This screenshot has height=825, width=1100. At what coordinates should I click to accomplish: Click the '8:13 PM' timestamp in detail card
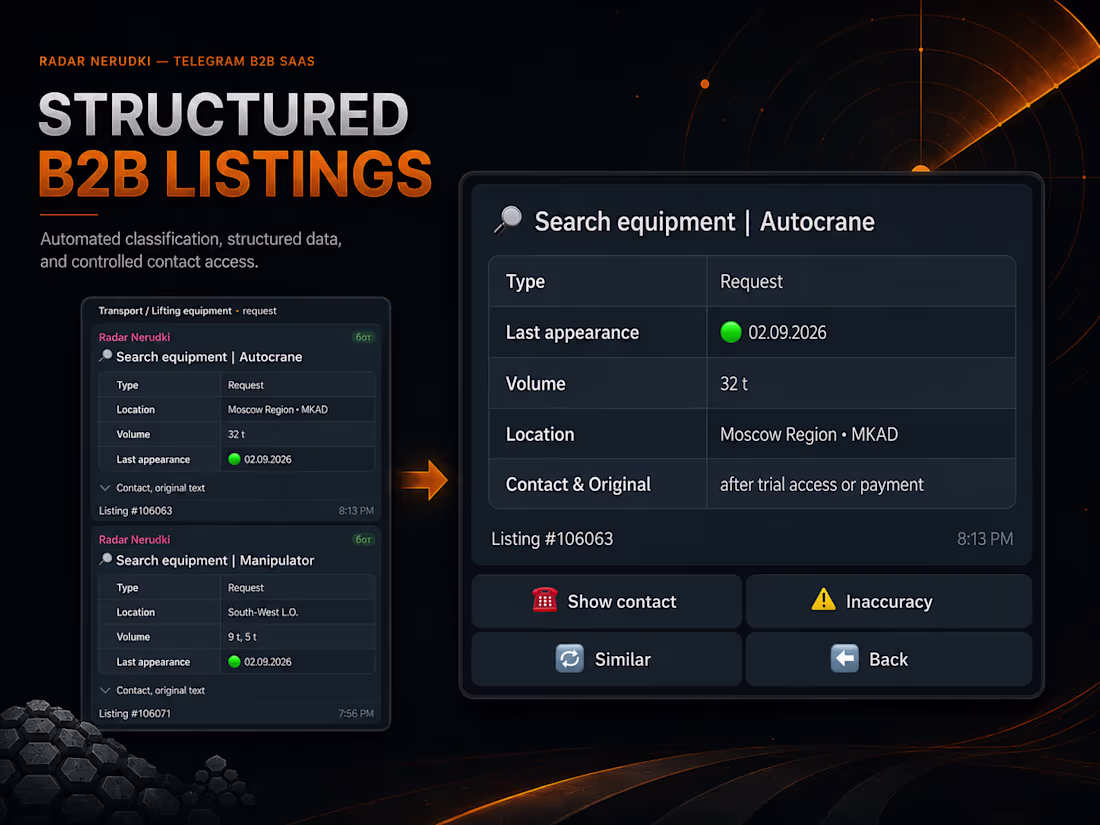[985, 539]
